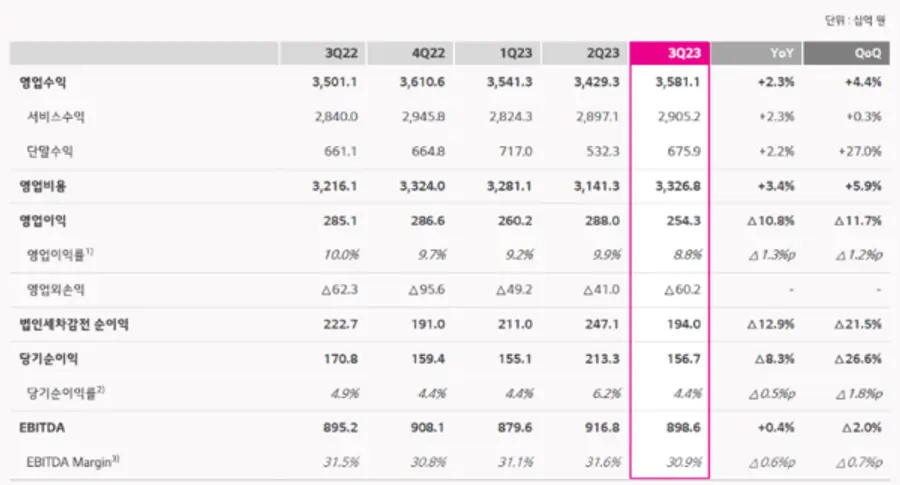Click the 서비스수익 row label
Viewport: 900px width, 485px height.
pos(56,117)
